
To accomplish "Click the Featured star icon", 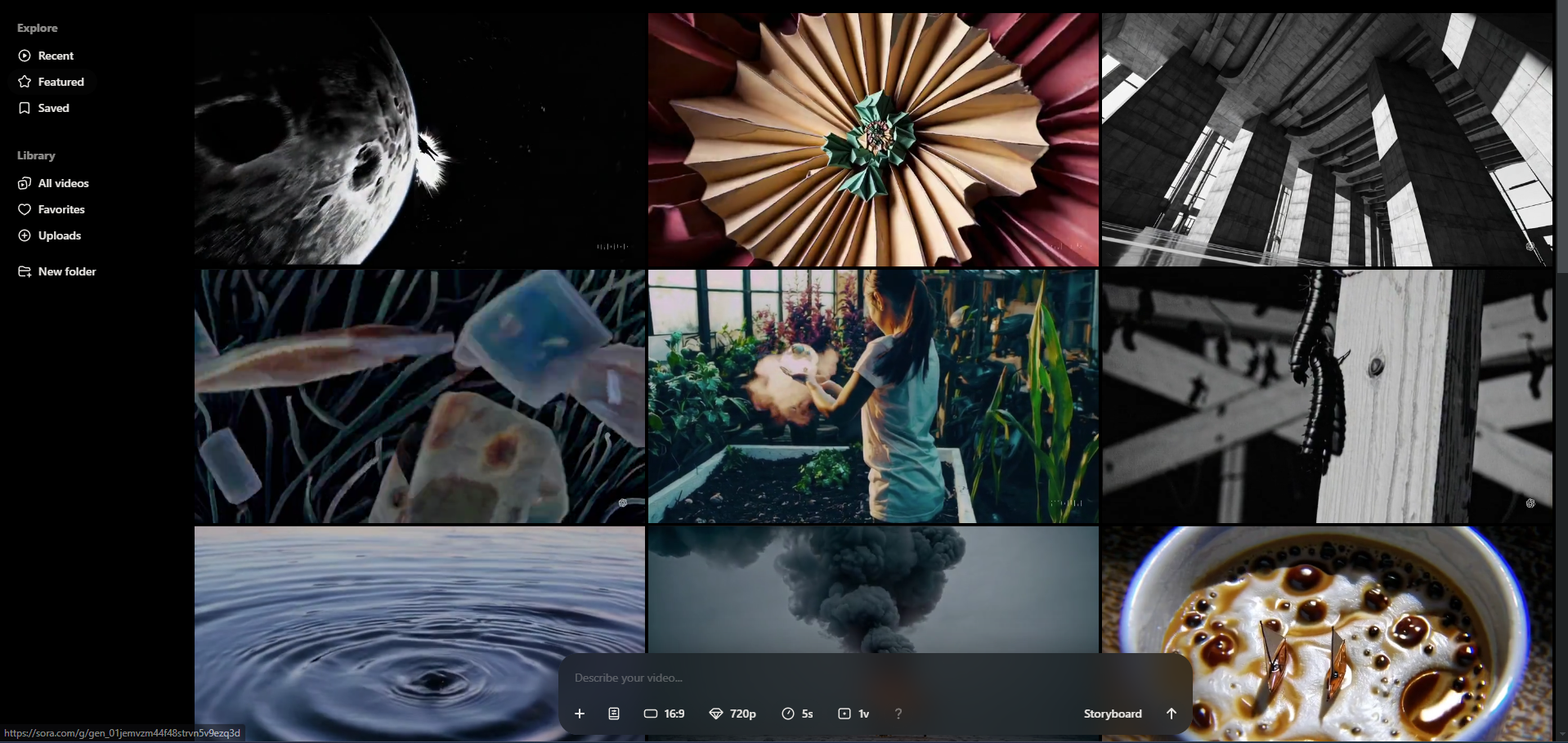I will 25,82.
